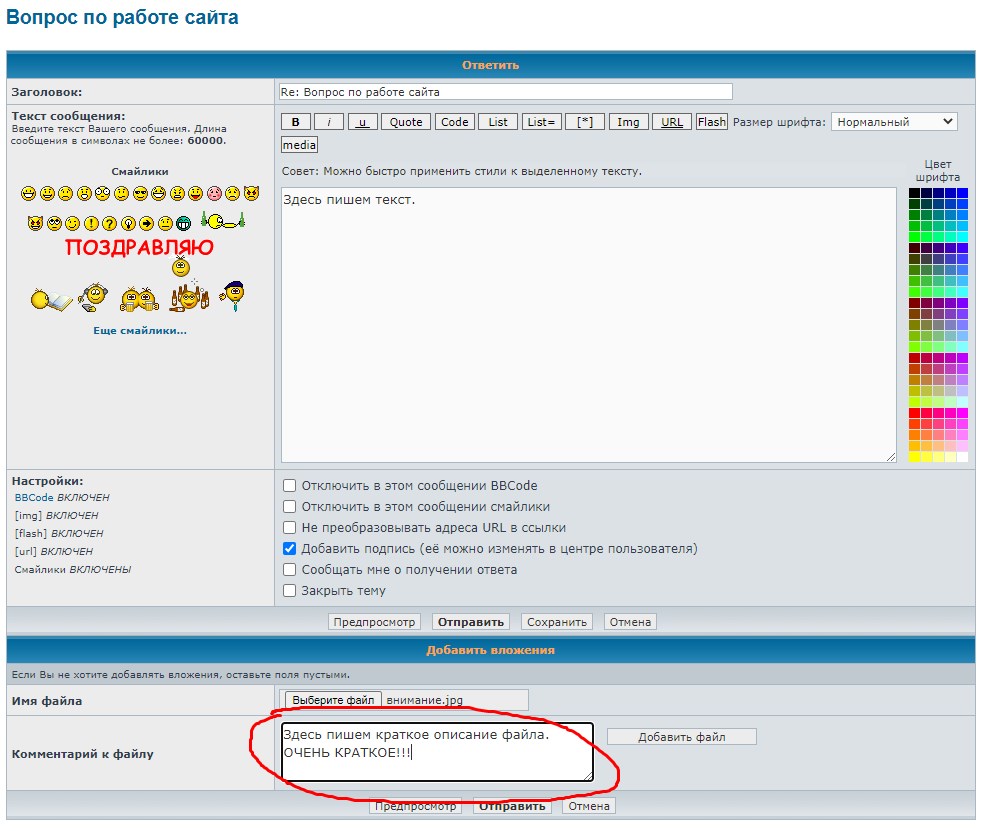Insert the question mark smiley
Image resolution: width=984 pixels, height=831 pixels.
(109, 223)
